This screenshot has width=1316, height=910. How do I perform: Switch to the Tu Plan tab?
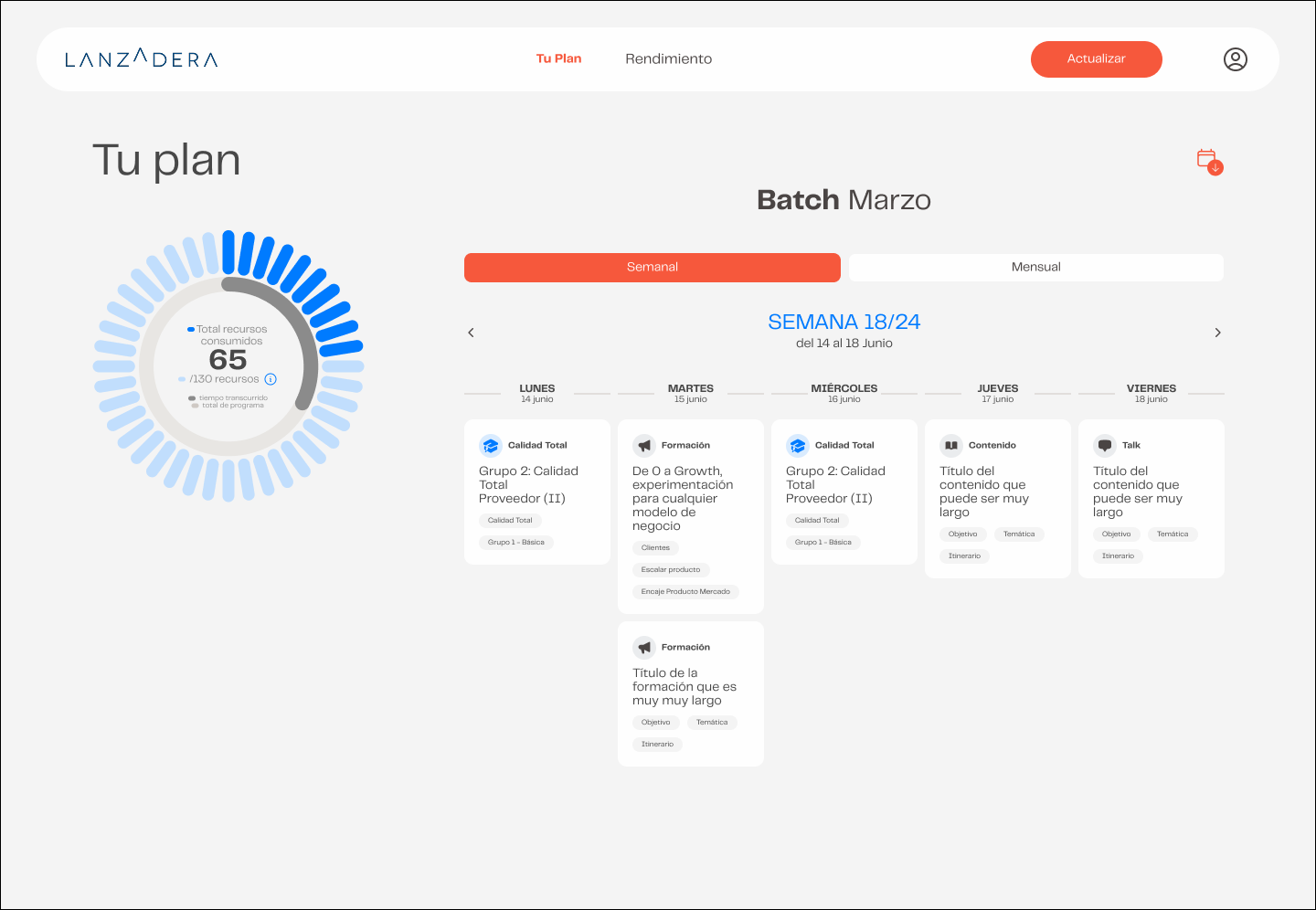[x=558, y=58]
